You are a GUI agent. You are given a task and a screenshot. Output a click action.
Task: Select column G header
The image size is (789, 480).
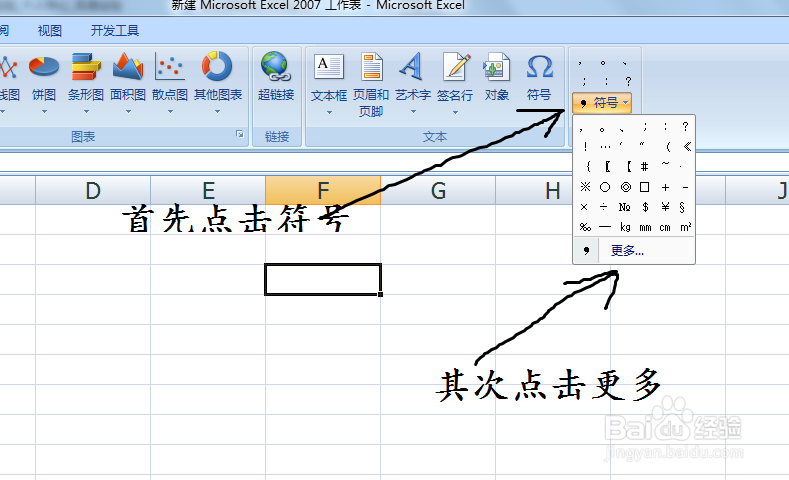click(438, 190)
